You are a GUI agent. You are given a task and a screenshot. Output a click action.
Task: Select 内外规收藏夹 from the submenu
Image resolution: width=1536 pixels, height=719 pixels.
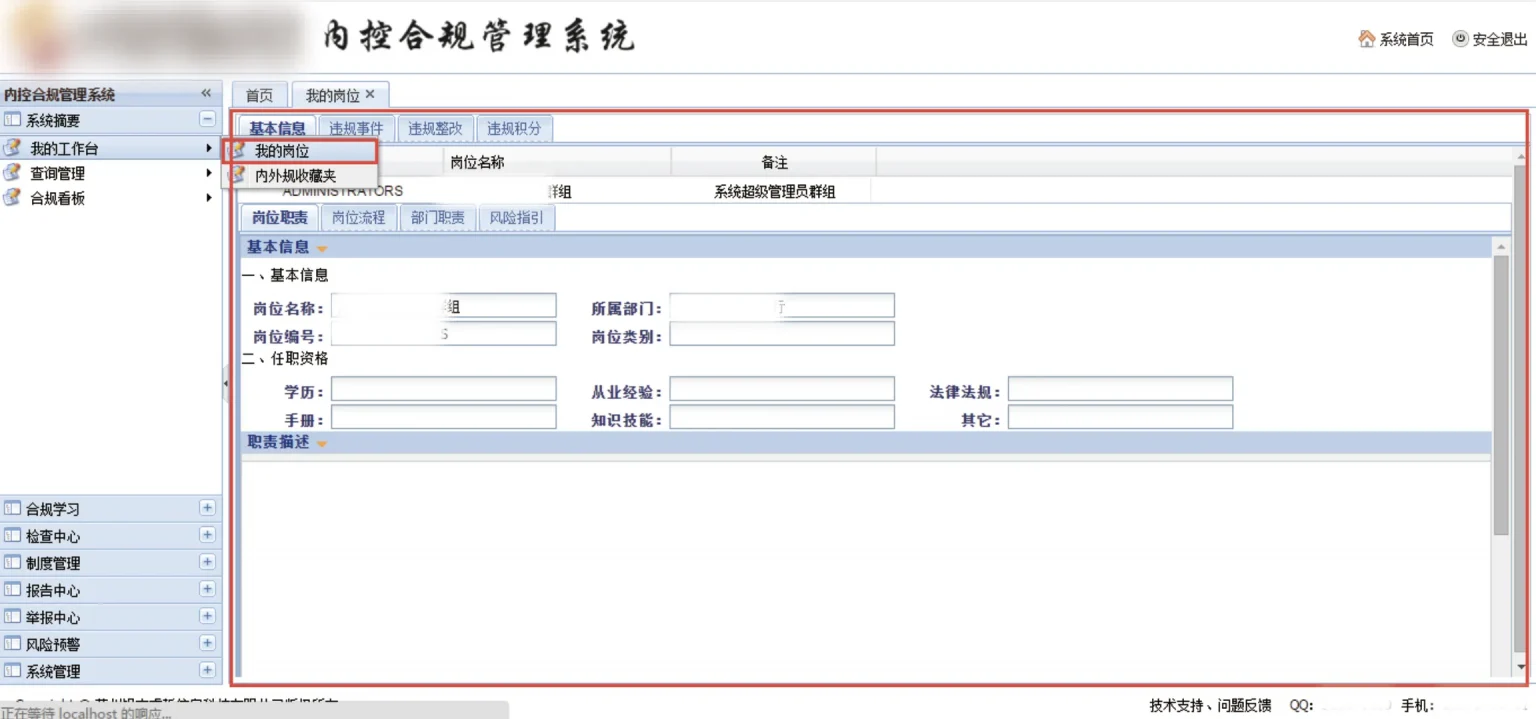click(295, 175)
